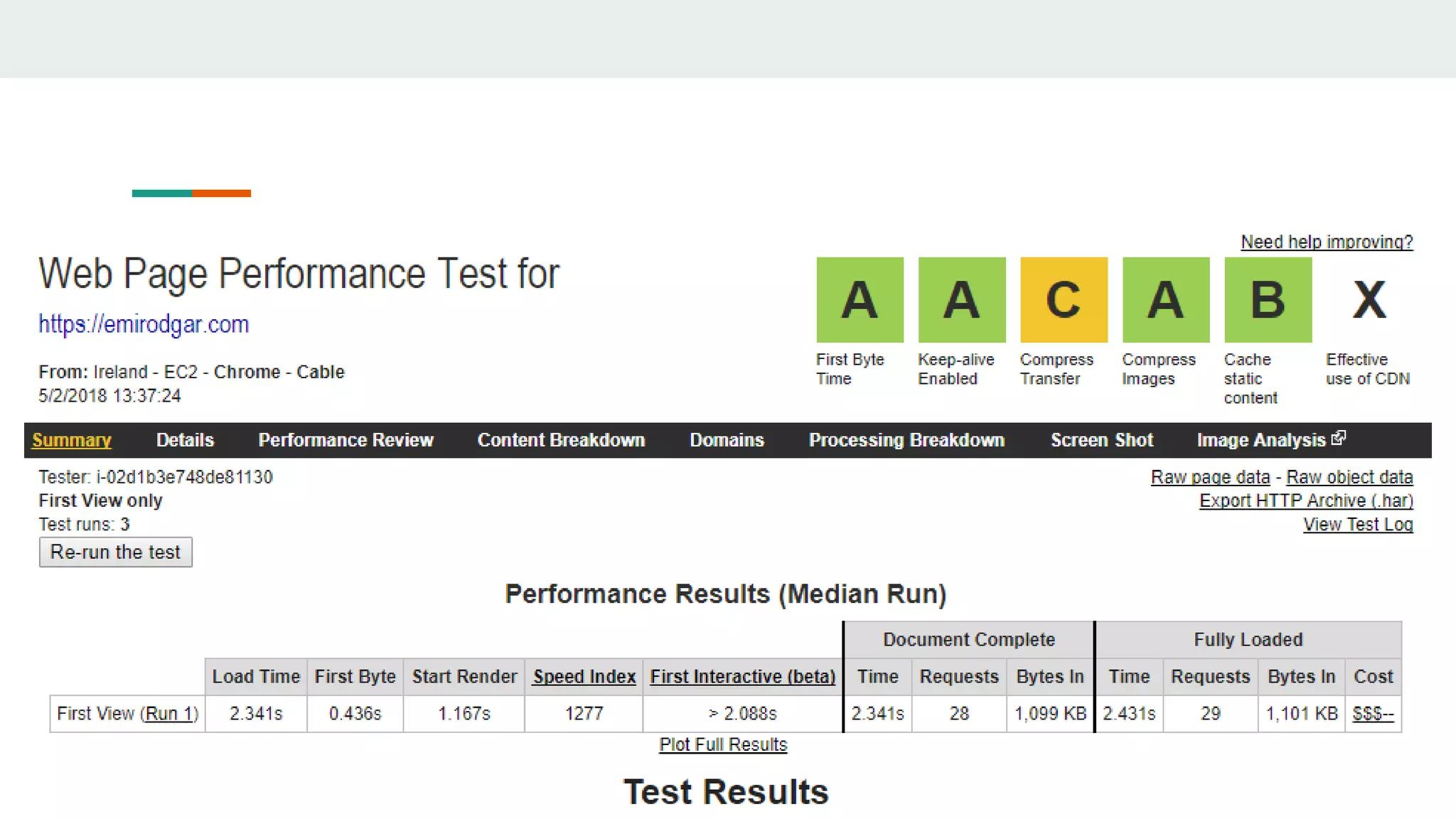
Task: Open the emirodgar.com URL link
Action: (144, 324)
